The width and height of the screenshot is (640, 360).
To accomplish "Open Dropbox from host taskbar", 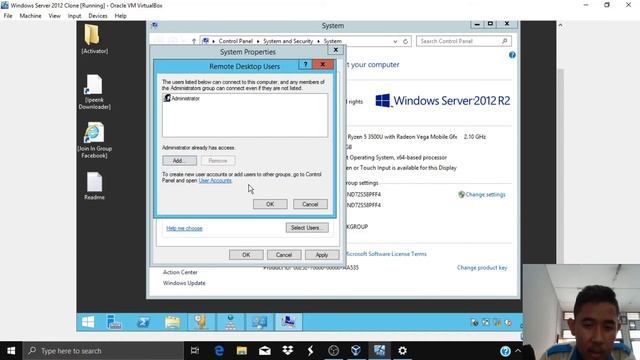I will pos(288,351).
